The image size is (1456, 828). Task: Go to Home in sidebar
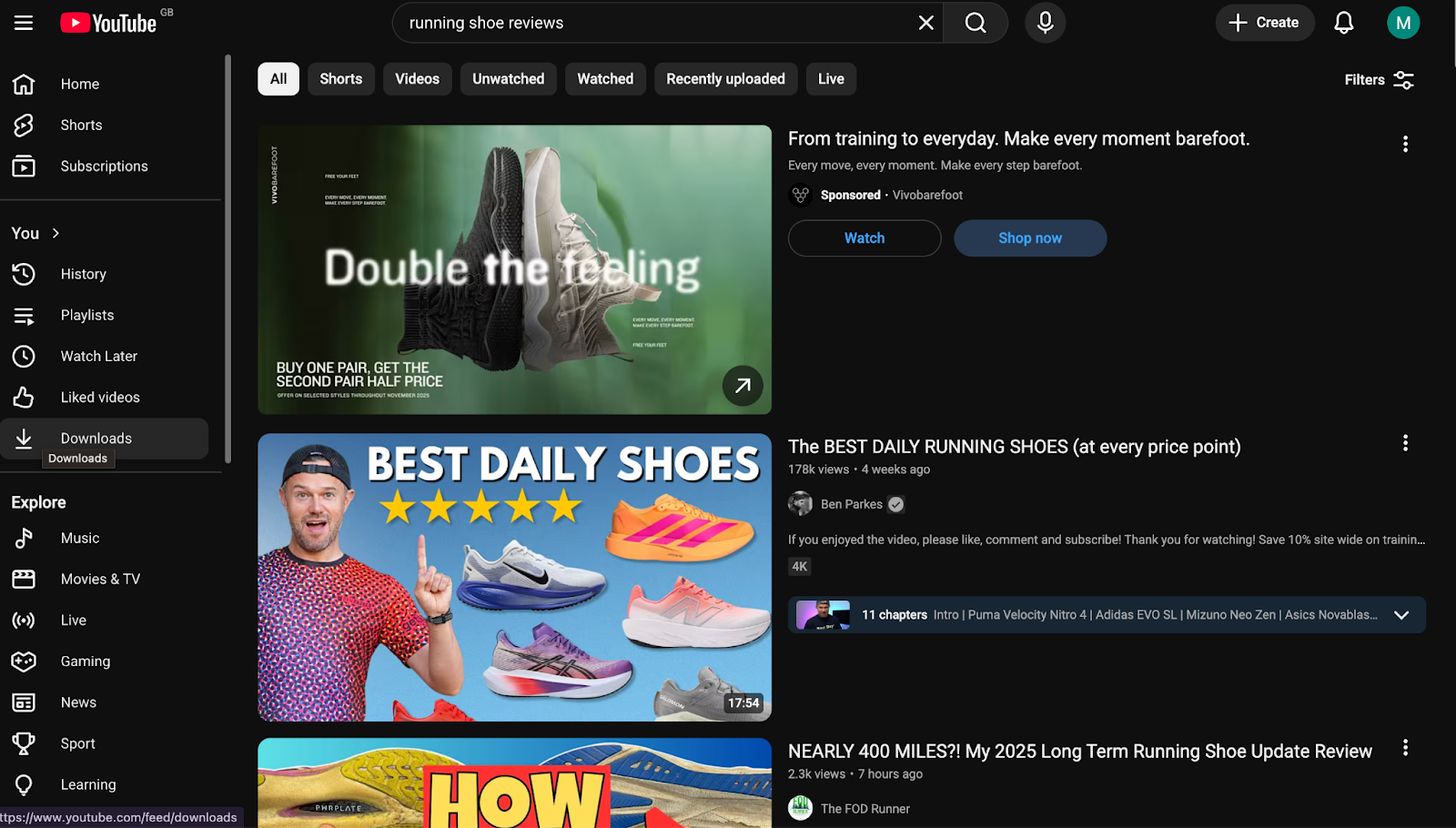click(x=105, y=84)
